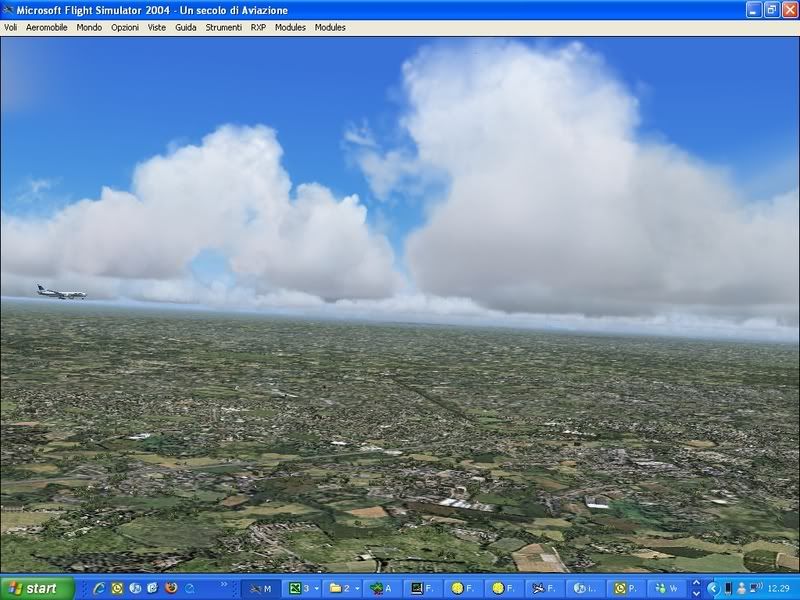Open the Aeromobile menu
Screen dimensions: 800x600
tap(46, 28)
